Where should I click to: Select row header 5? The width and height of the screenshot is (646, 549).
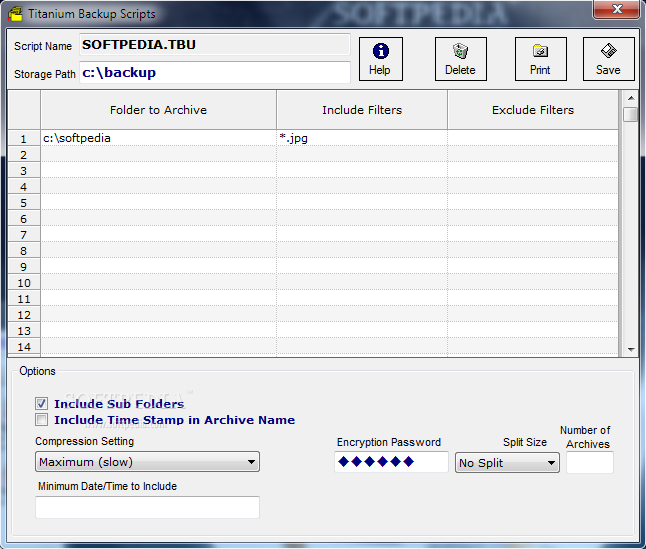click(x=24, y=203)
